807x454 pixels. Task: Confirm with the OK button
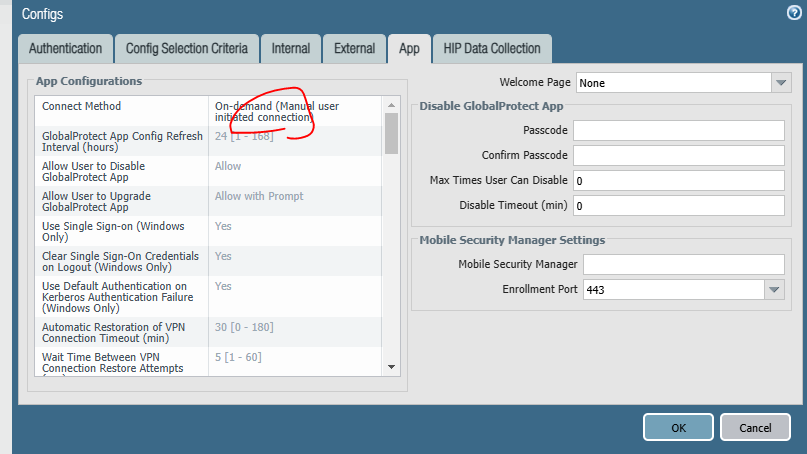click(678, 427)
